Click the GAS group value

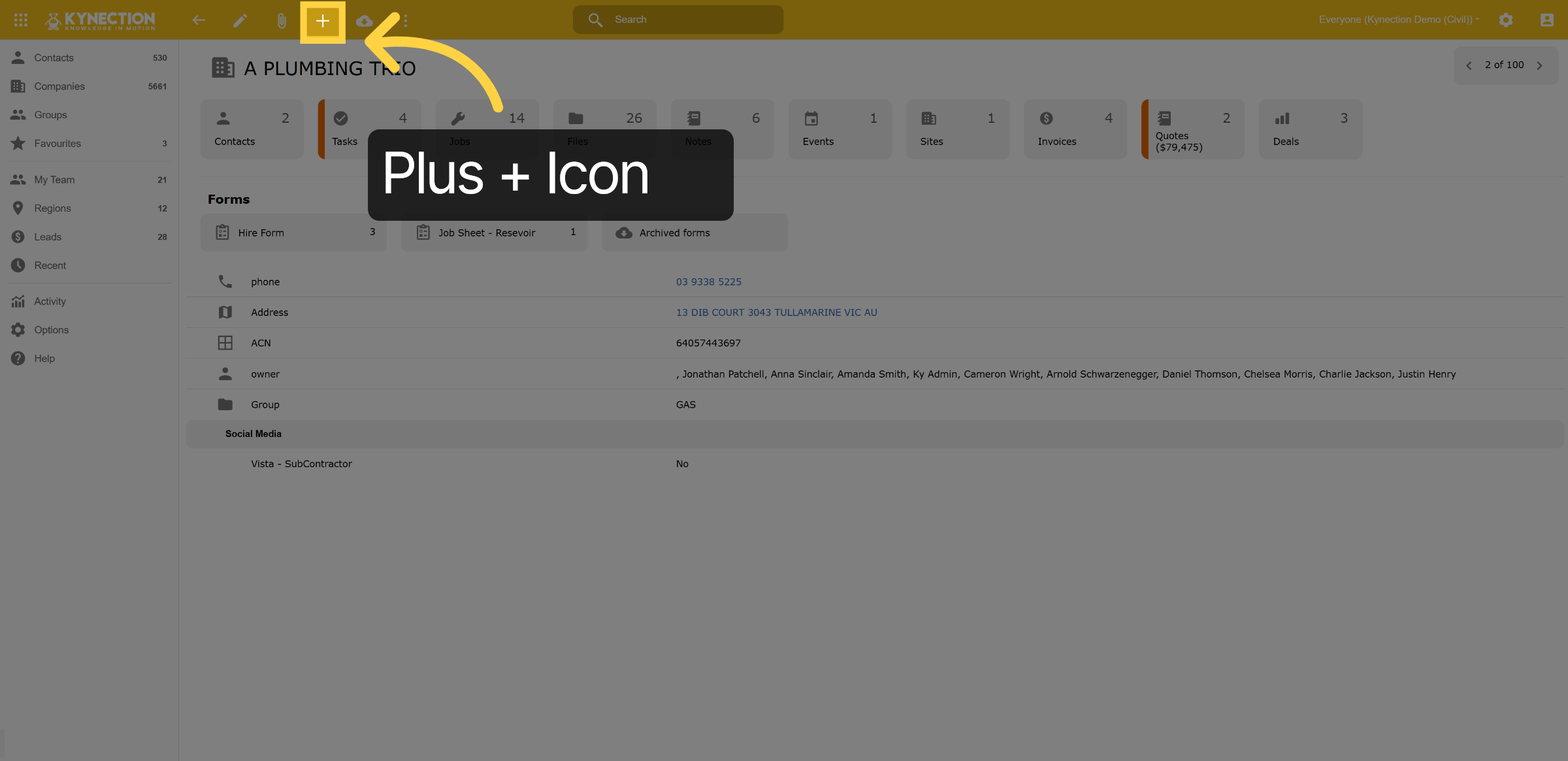pos(685,404)
